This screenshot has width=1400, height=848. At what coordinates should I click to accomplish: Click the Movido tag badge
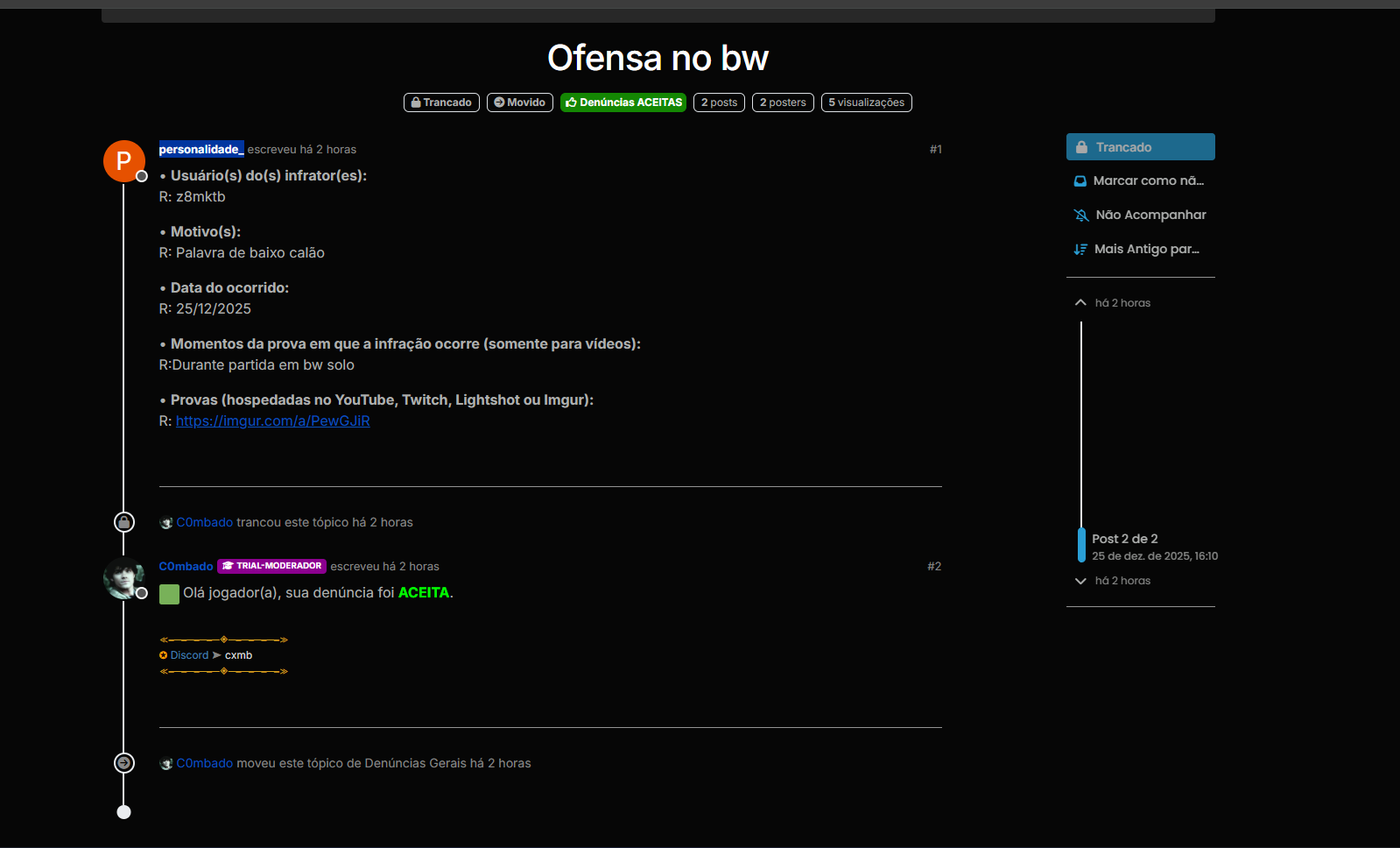tap(520, 102)
